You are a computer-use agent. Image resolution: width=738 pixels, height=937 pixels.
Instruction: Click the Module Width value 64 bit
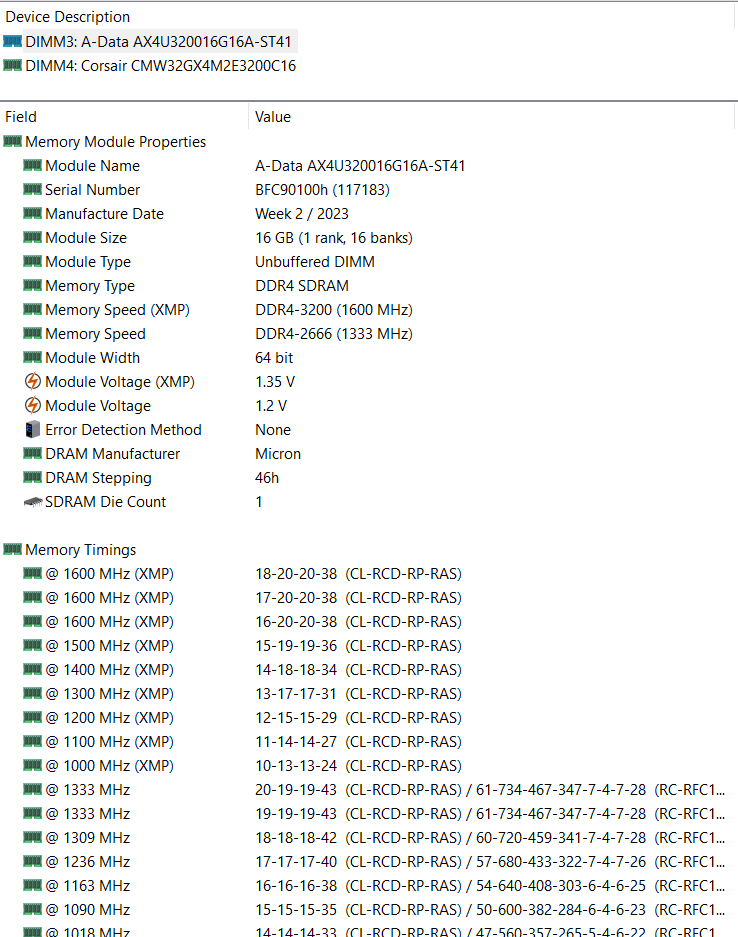pos(274,357)
